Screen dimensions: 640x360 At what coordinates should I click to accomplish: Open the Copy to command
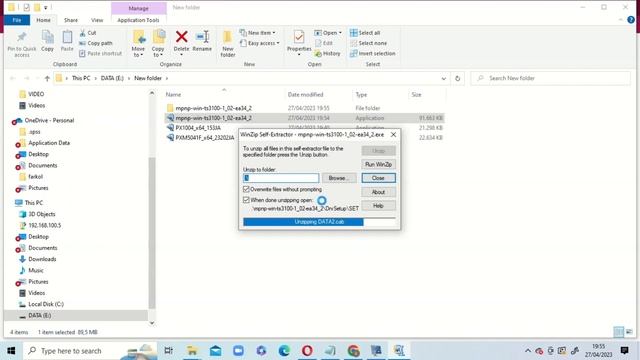pyautogui.click(x=158, y=44)
